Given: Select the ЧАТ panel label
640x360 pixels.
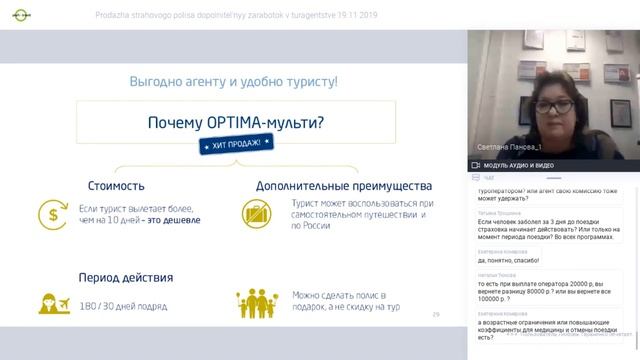Looking at the screenshot, I should (489, 178).
